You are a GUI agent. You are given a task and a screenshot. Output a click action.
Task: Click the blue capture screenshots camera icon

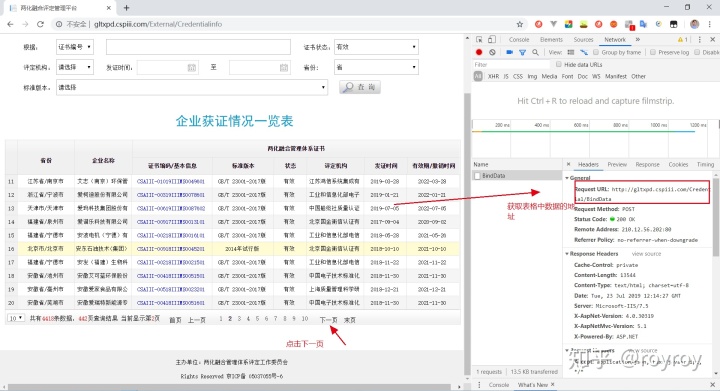(x=509, y=52)
